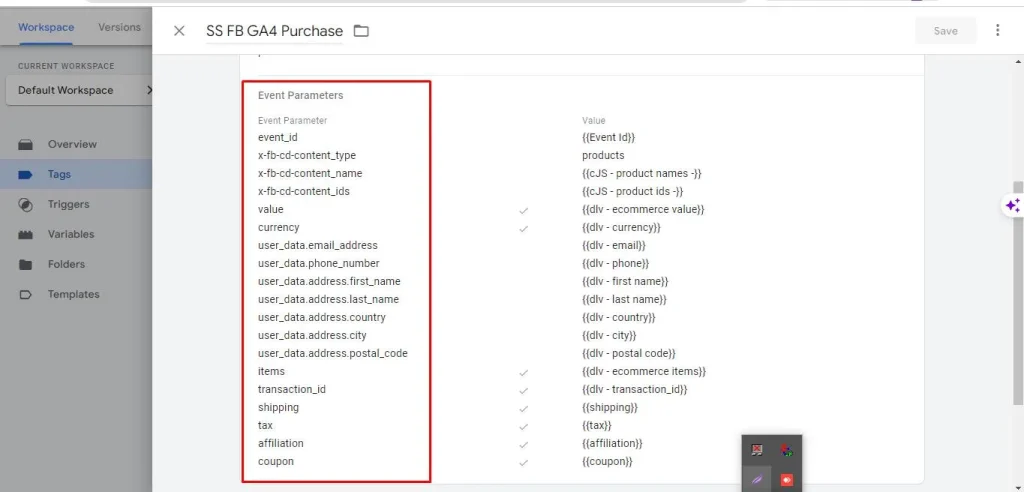The height and width of the screenshot is (492, 1024).
Task: Click the Variables icon in the sidebar
Action: pos(26,234)
